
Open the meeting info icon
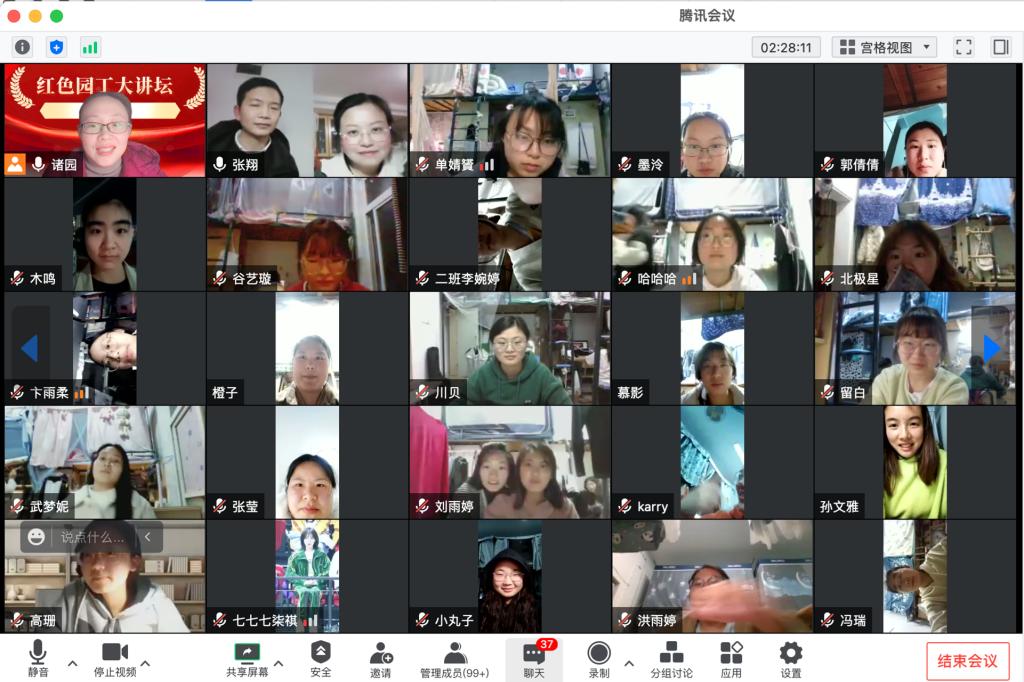tap(22, 47)
